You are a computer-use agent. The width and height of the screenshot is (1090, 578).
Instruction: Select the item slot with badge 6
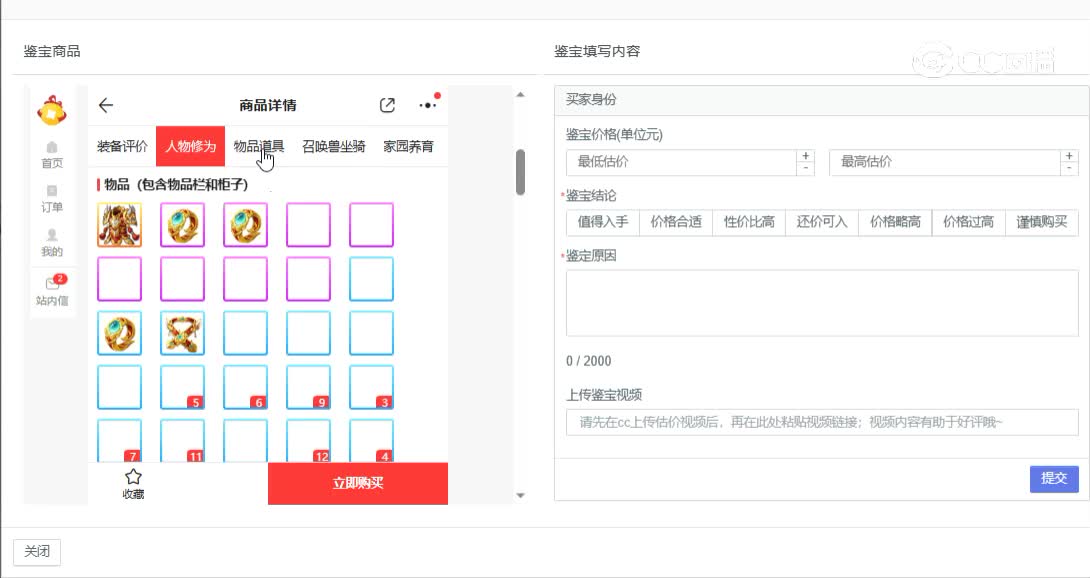point(245,387)
